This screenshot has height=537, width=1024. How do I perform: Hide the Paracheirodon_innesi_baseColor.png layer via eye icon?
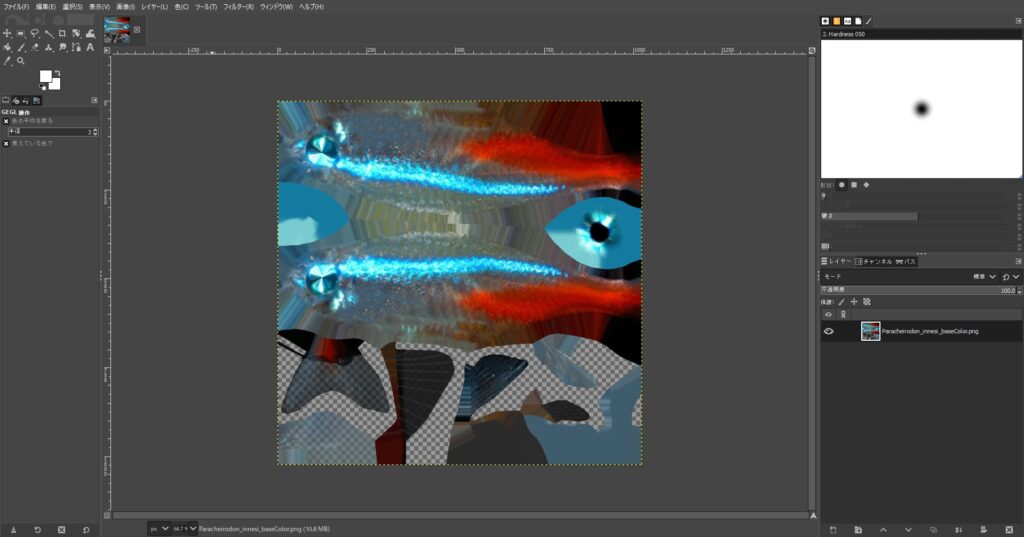point(828,331)
